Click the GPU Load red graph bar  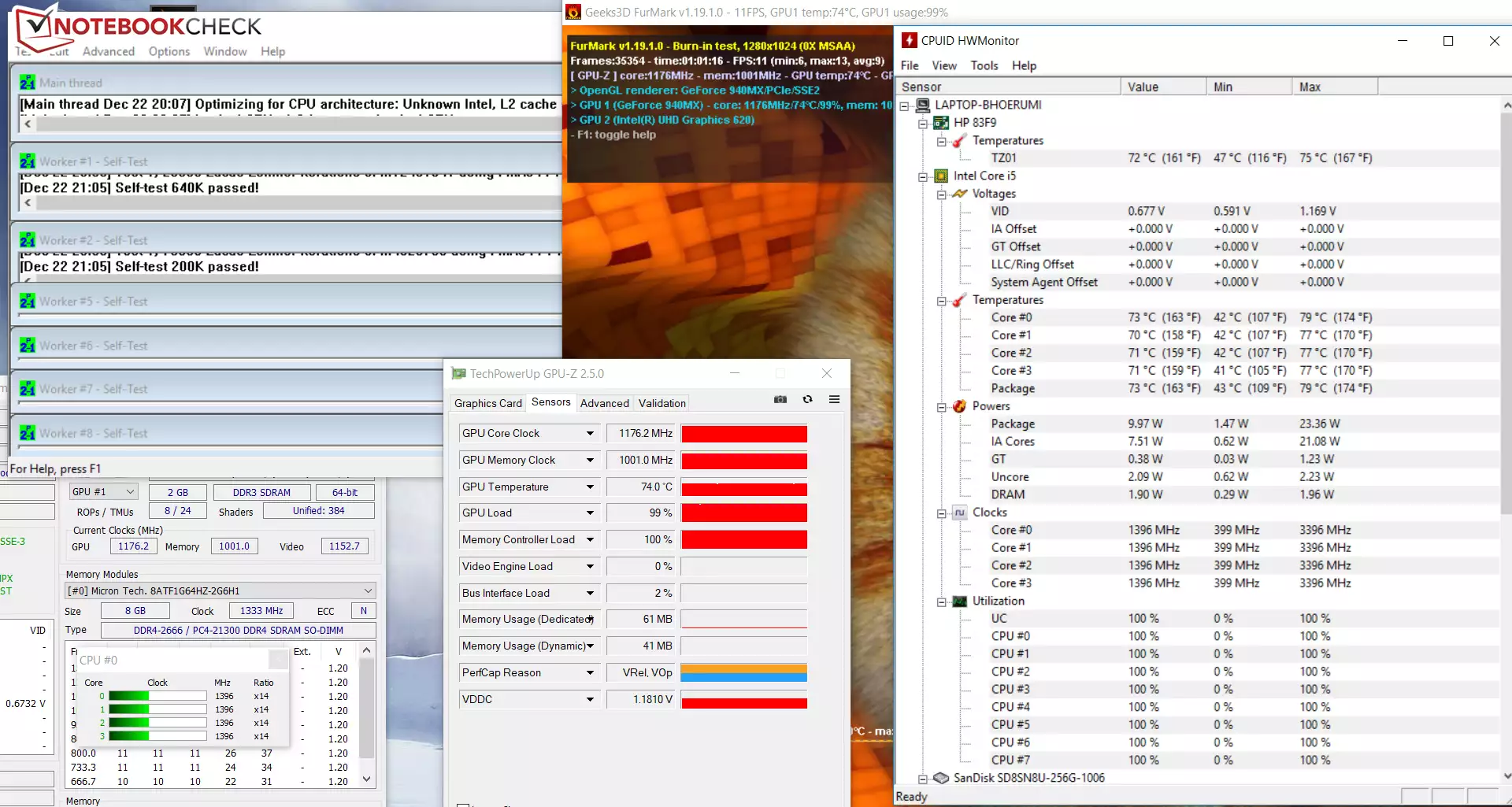coord(743,513)
